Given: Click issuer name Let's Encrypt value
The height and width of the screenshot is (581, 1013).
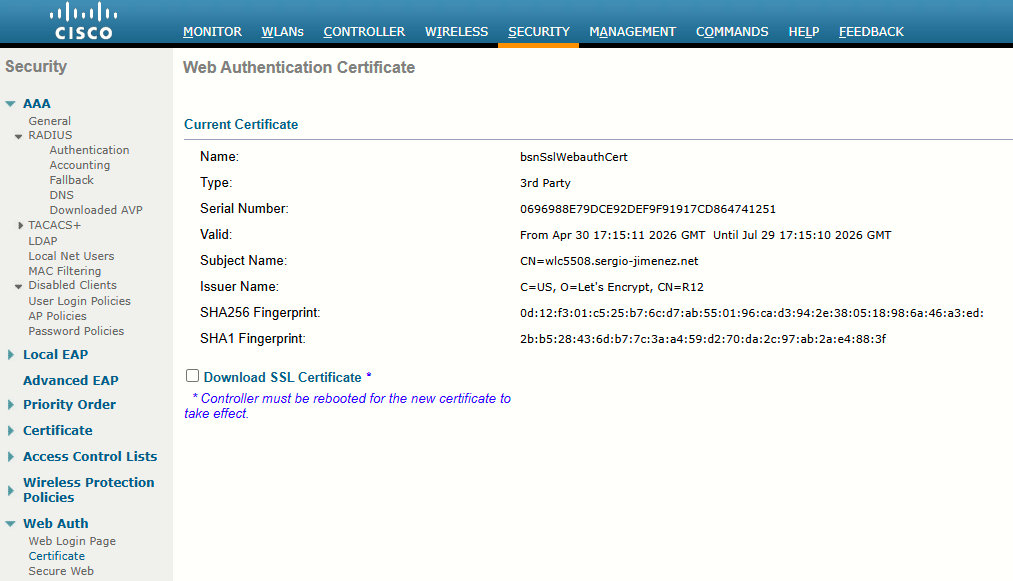Looking at the screenshot, I should coord(612,287).
